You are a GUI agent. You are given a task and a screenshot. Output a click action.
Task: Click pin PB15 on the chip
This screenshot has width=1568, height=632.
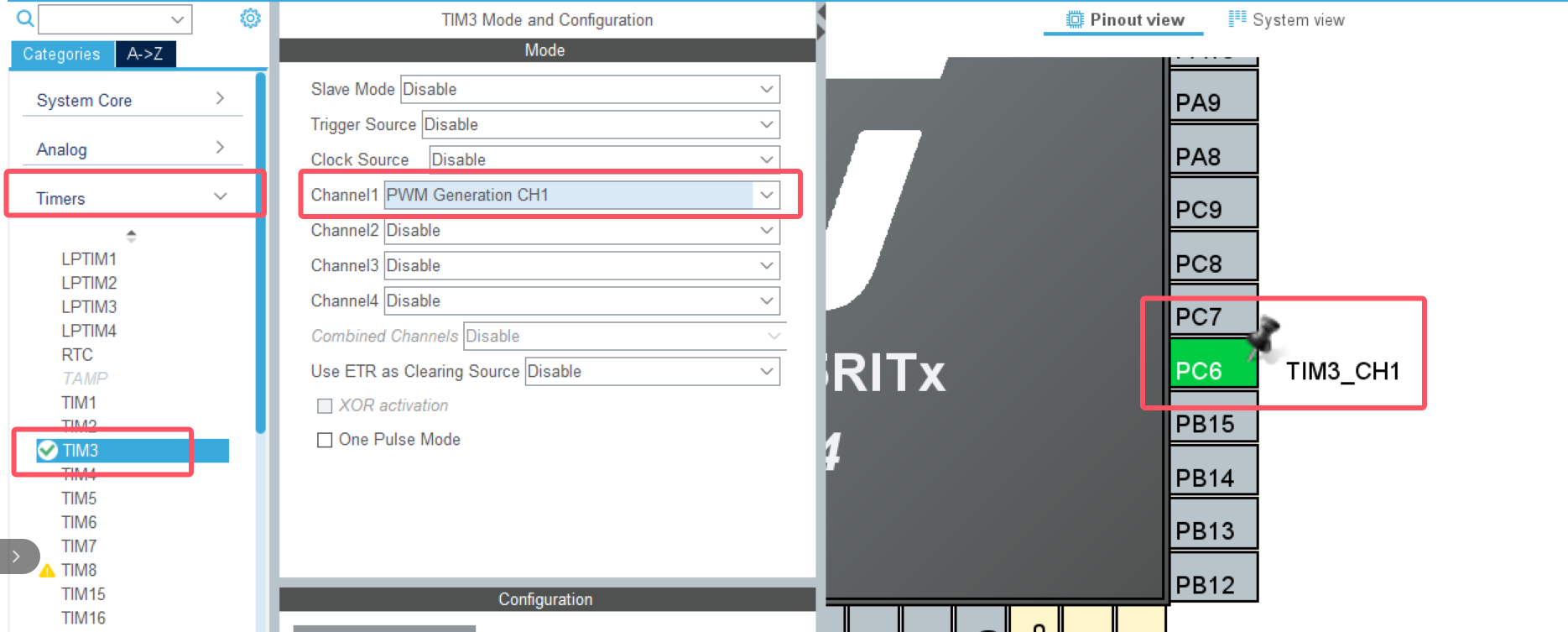pos(1213,416)
